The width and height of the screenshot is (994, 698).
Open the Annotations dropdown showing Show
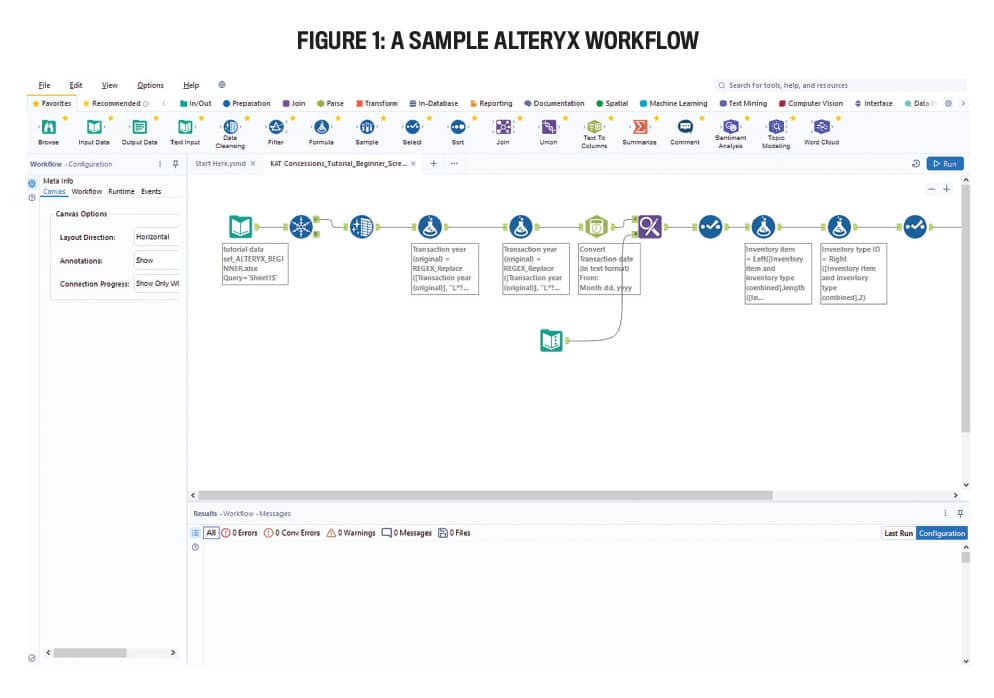click(x=157, y=260)
